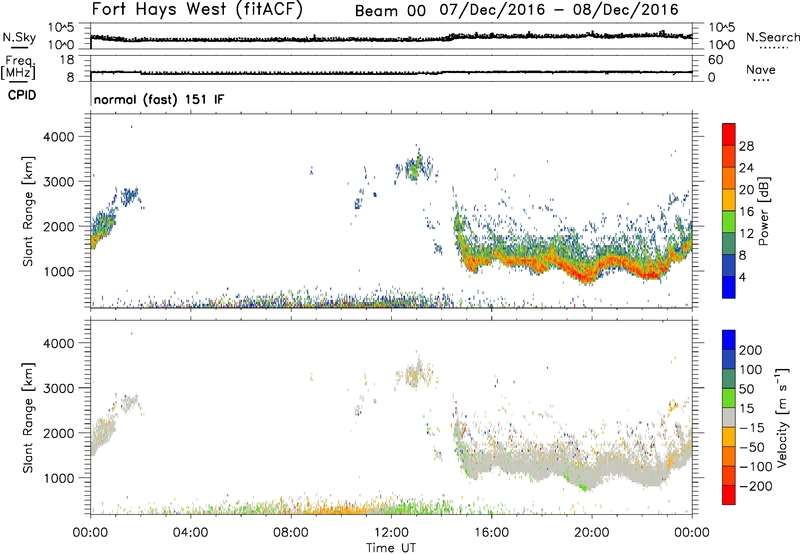Click the gray band of the velocity colorbar
Screen dimensions: 800x554
tap(729, 417)
